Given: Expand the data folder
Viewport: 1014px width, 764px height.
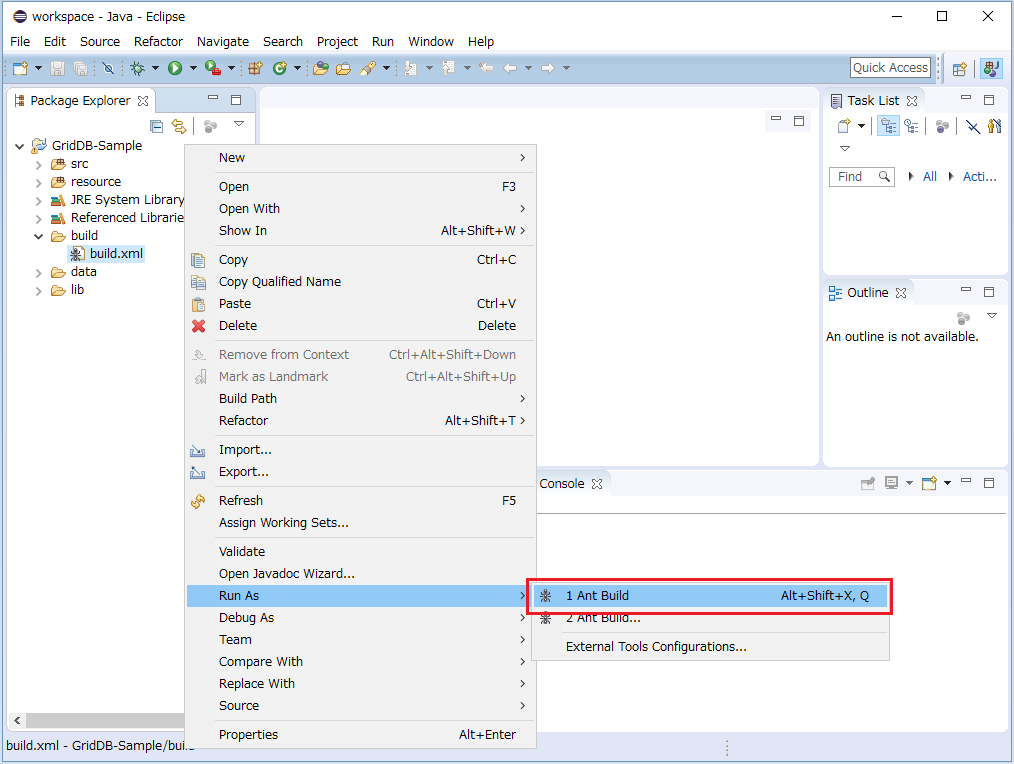Looking at the screenshot, I should coord(39,273).
